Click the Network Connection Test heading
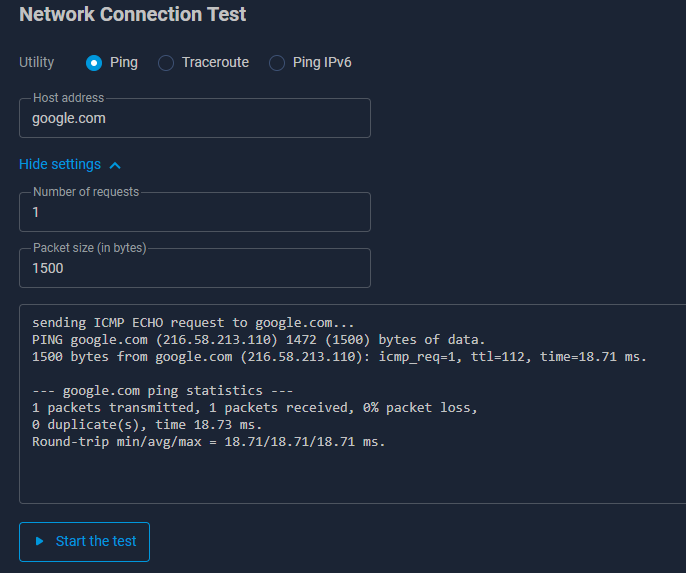 click(x=133, y=14)
